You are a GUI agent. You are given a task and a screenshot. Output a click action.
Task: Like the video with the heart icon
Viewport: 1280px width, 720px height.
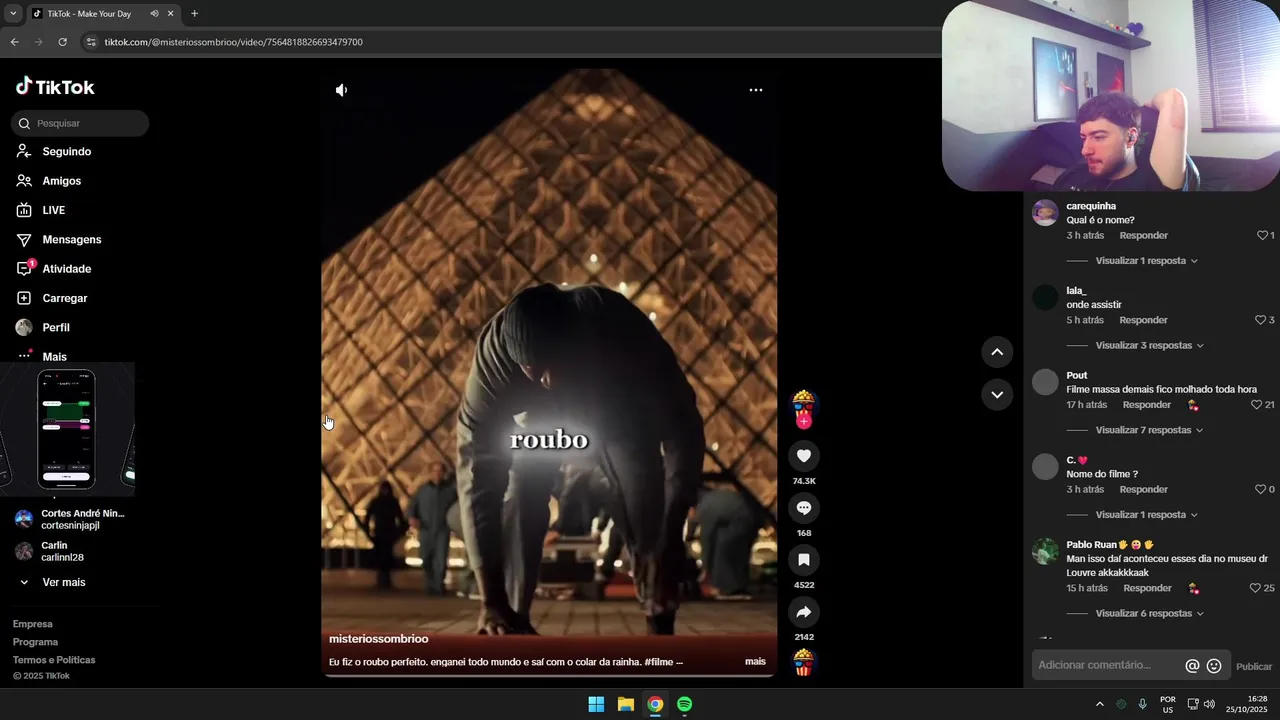click(804, 456)
